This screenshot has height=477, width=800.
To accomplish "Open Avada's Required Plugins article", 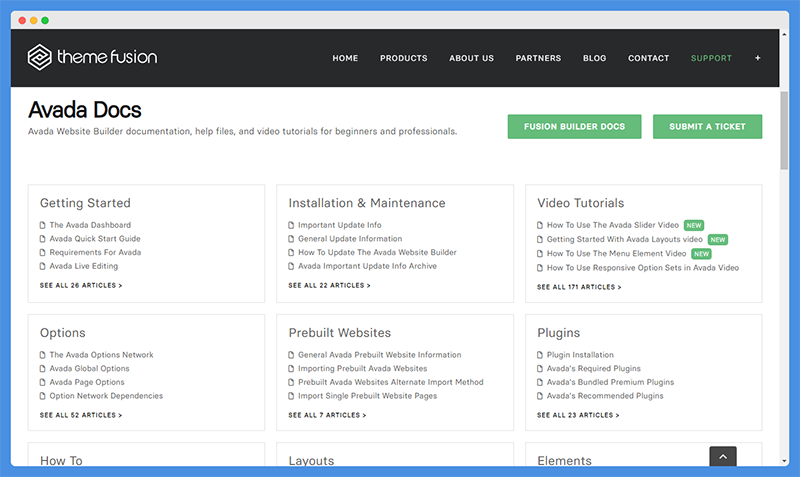I will click(x=594, y=368).
